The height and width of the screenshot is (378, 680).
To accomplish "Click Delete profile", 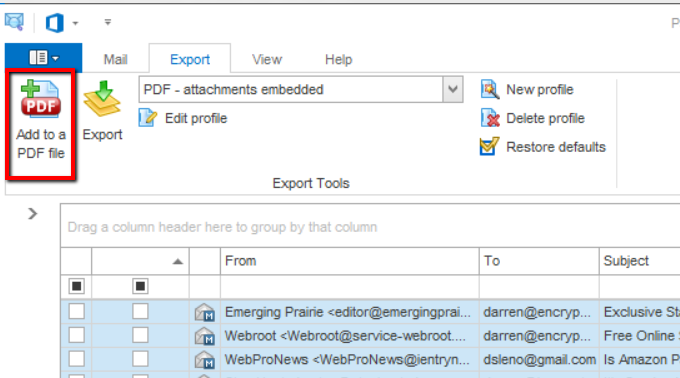I will pyautogui.click(x=533, y=118).
